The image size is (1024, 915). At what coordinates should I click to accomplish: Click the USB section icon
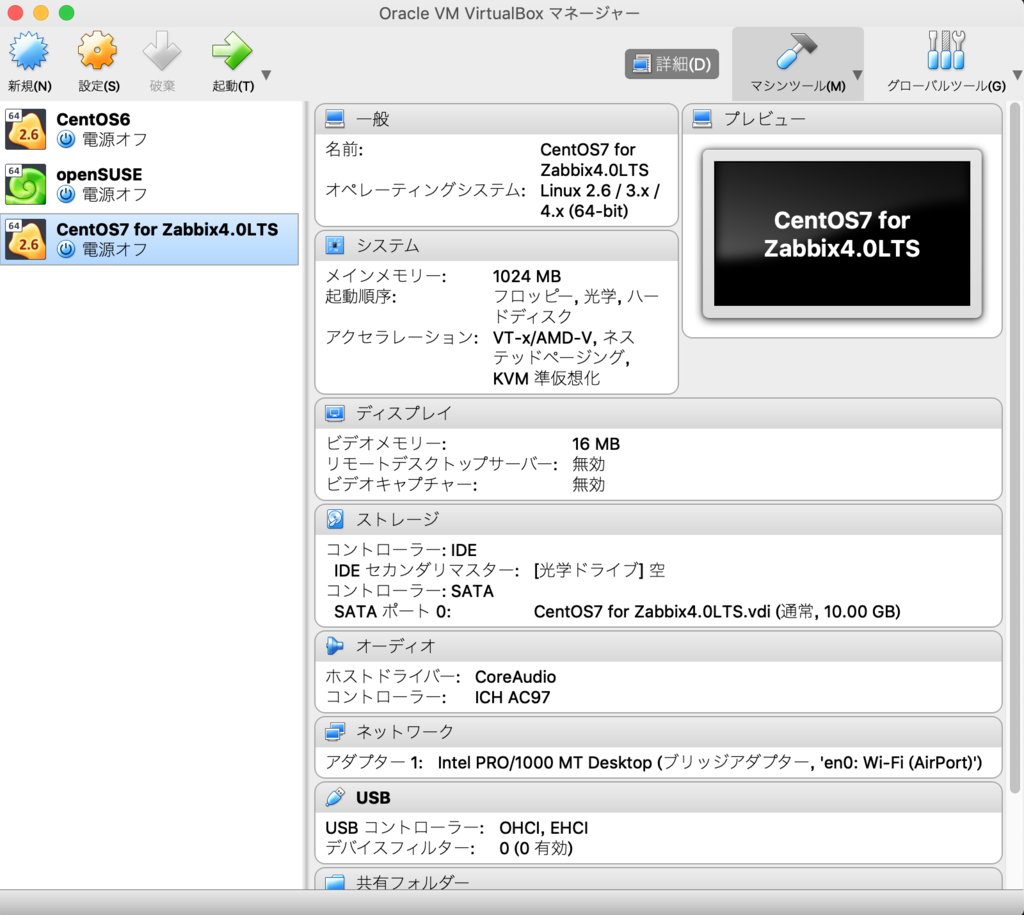click(334, 797)
